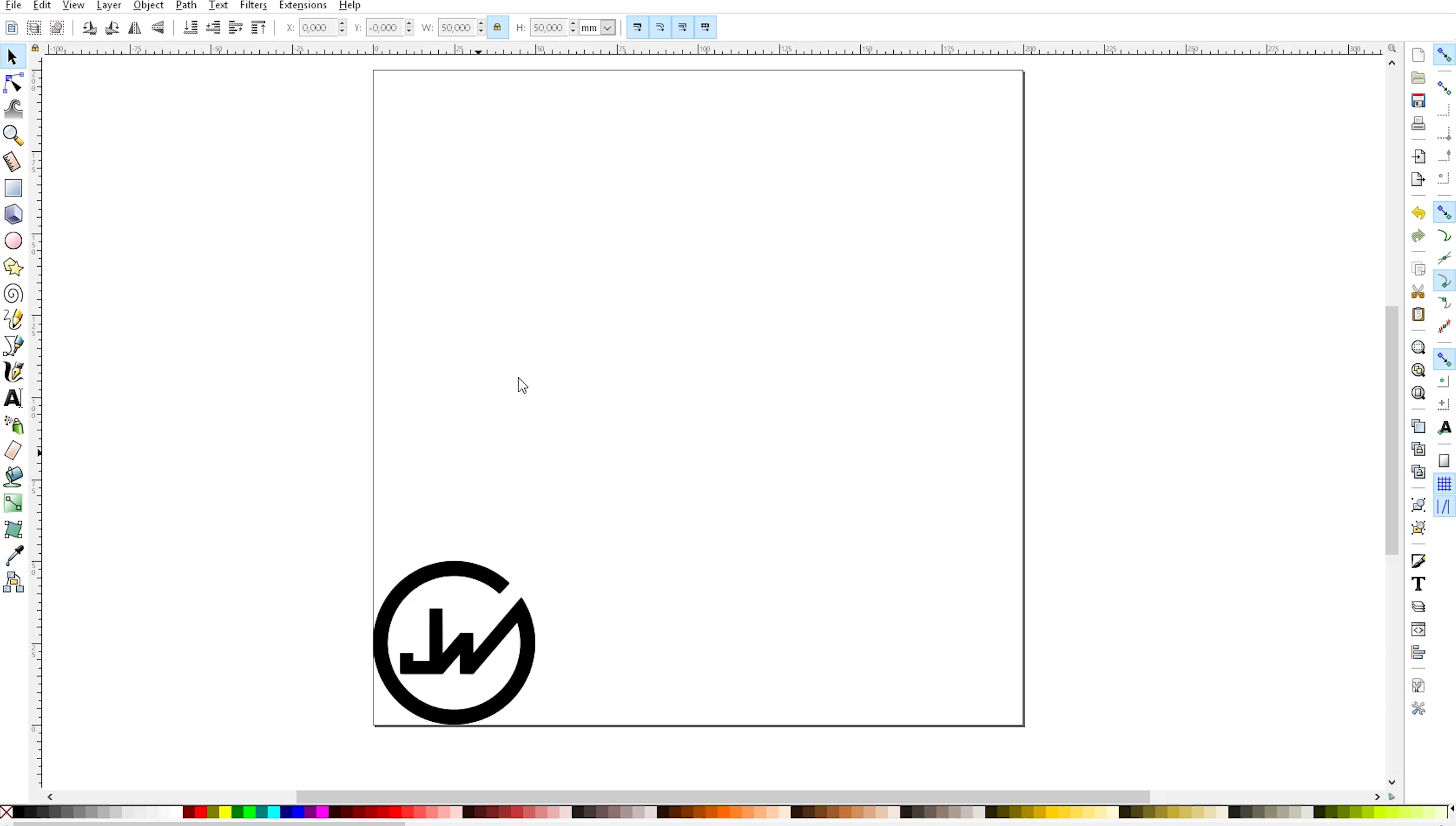Pick the red palette swatch

click(x=201, y=812)
